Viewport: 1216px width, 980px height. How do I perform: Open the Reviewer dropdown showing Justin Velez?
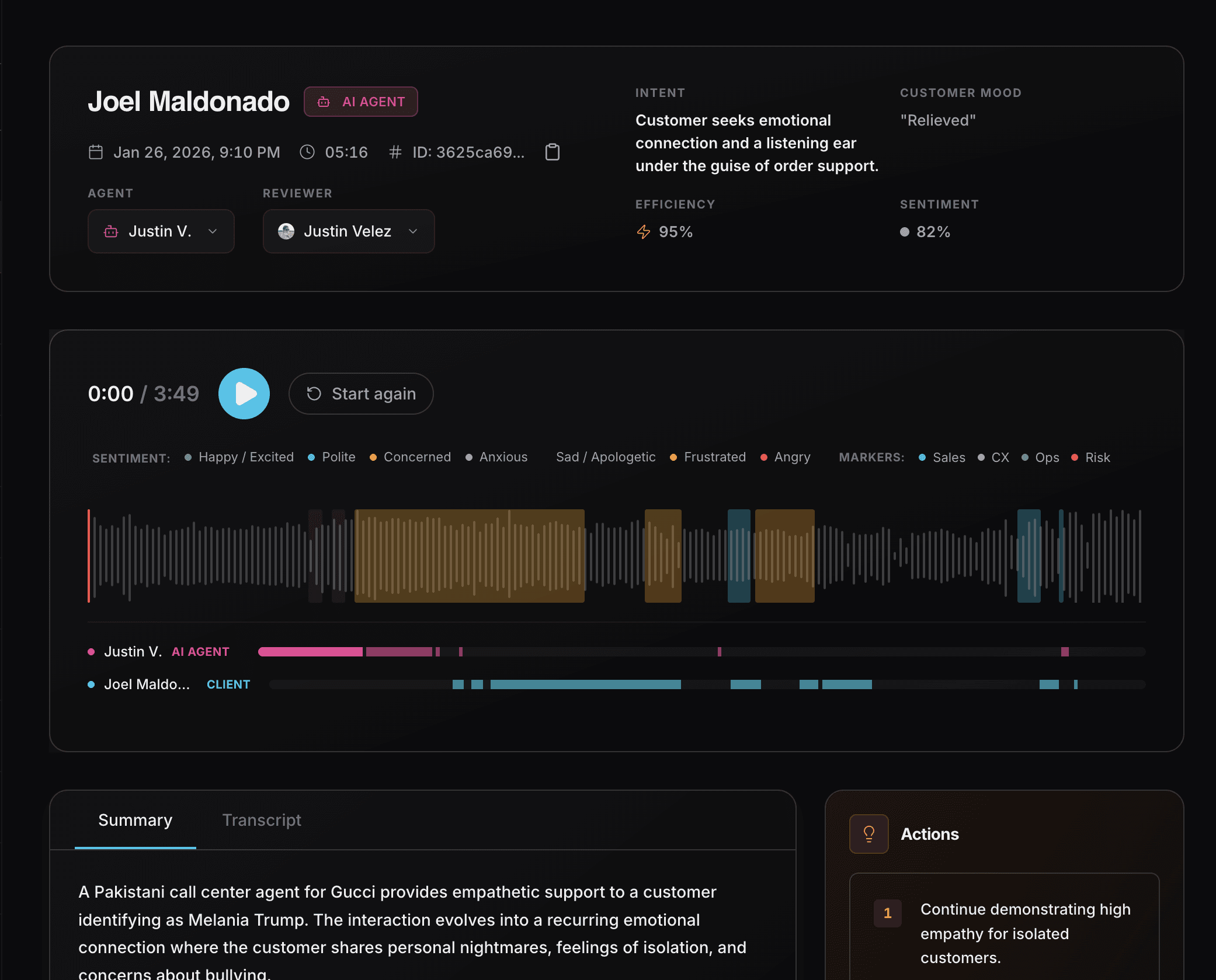click(348, 232)
